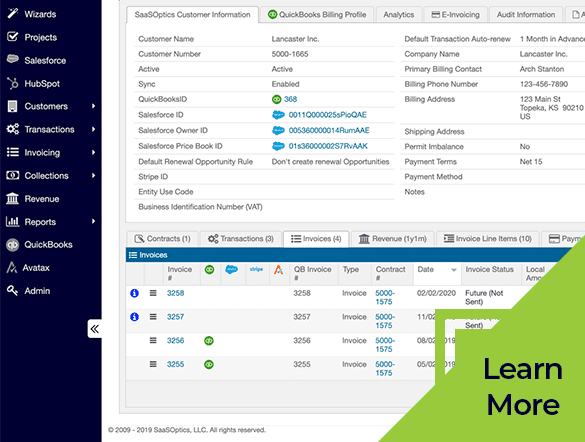585x442 pixels.
Task: Click the info icon for invoice 3258
Action: 134,293
